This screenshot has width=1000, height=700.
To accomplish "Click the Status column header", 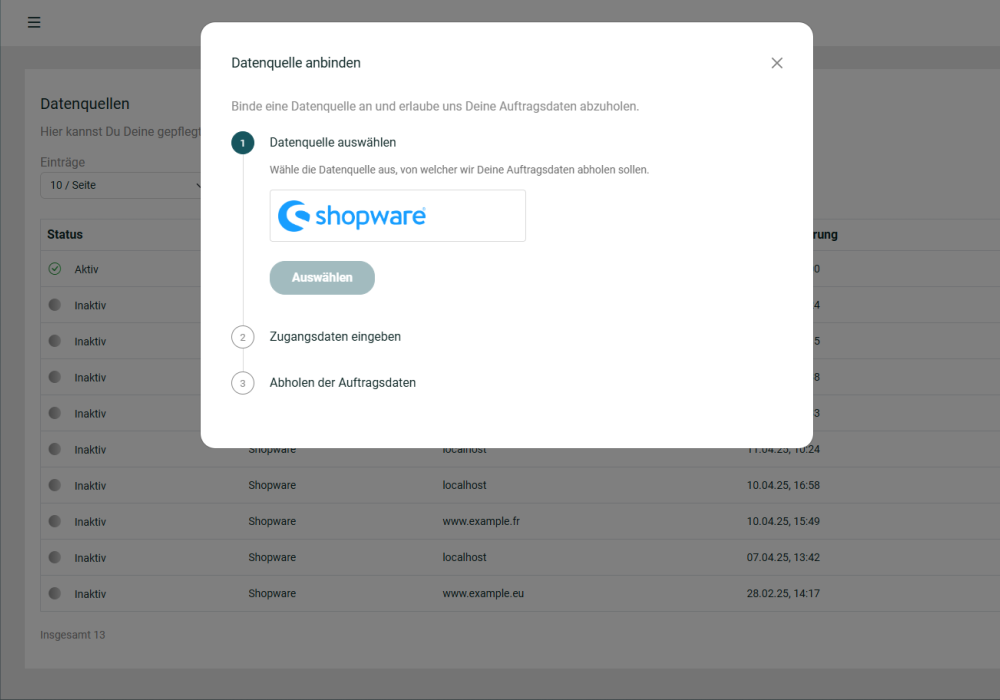I will [x=65, y=234].
